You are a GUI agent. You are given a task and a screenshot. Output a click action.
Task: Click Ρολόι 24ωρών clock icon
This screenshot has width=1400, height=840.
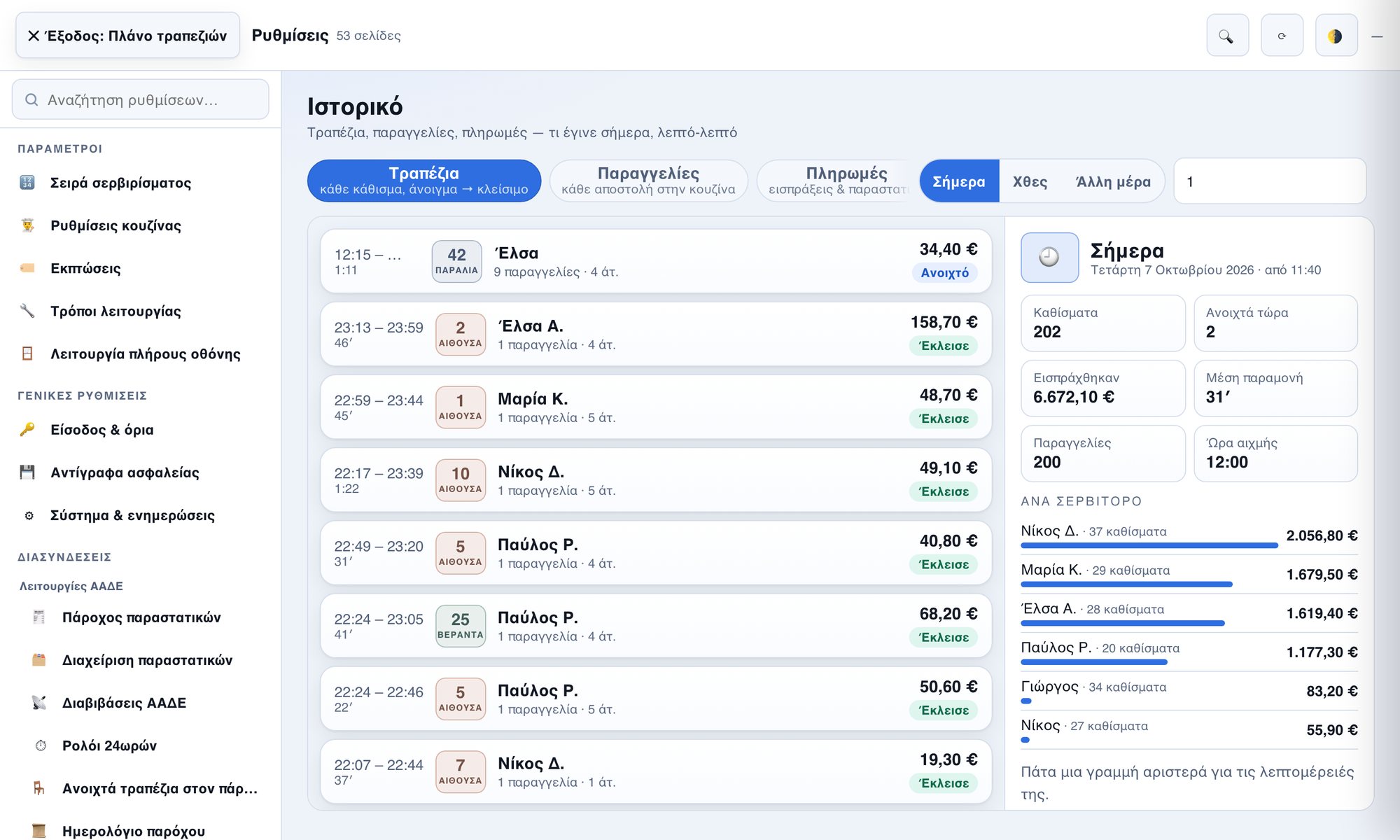pos(41,745)
